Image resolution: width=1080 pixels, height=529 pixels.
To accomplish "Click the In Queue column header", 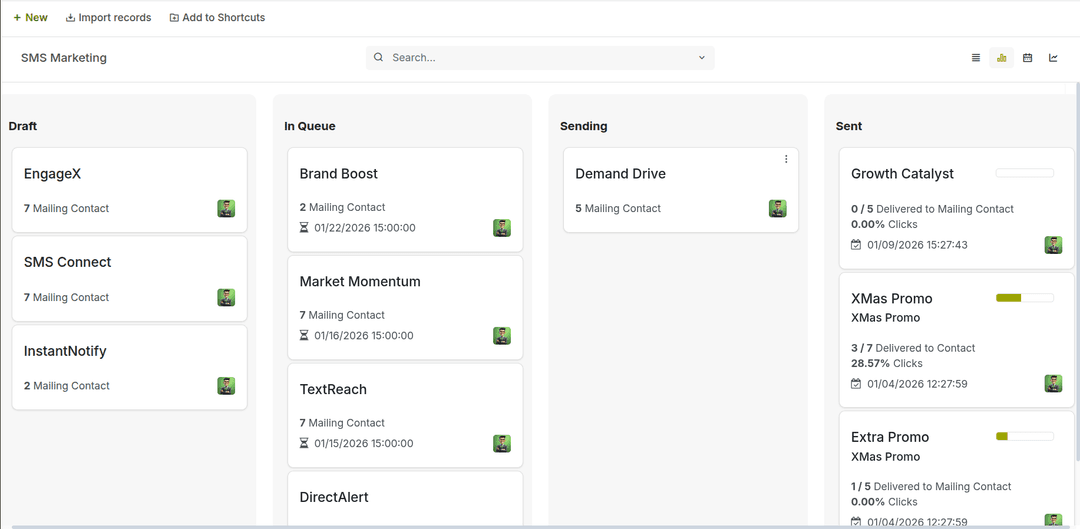I will tap(310, 126).
